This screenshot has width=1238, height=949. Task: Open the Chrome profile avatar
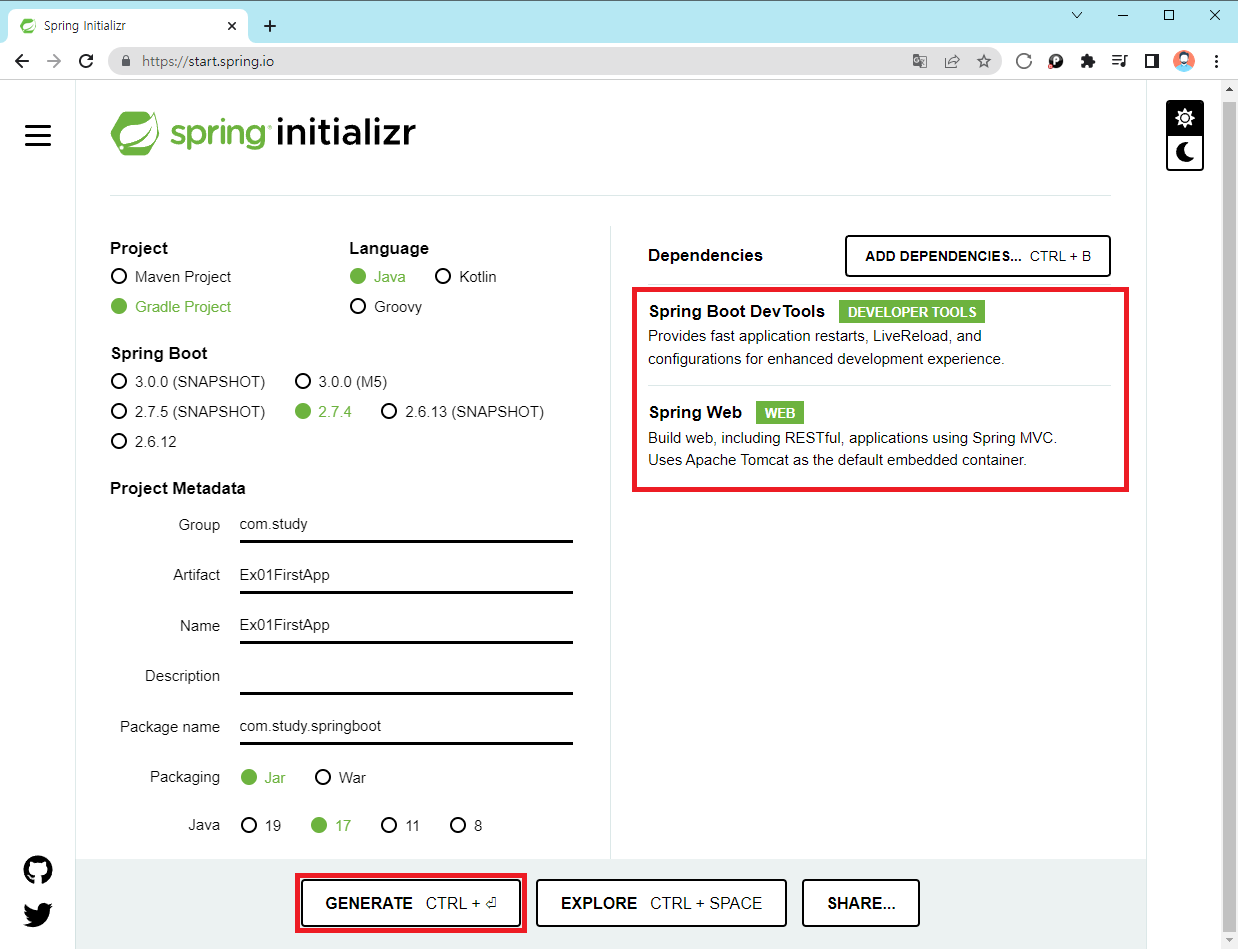(x=1184, y=61)
